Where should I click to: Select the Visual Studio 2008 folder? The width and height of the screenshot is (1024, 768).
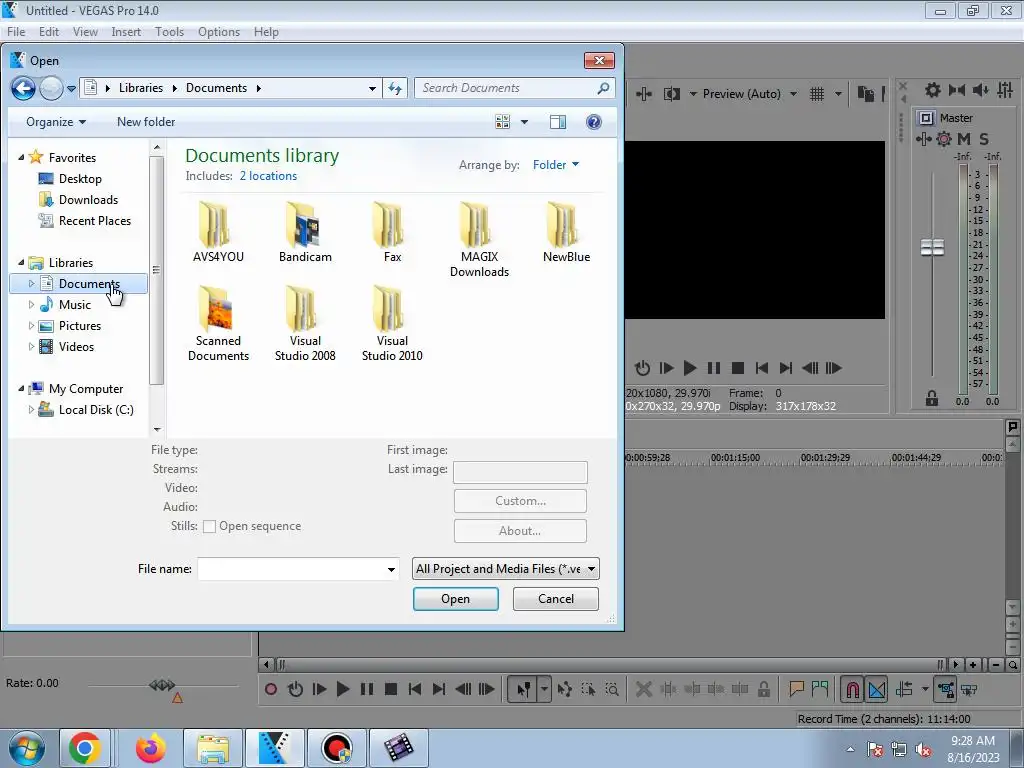(x=305, y=323)
